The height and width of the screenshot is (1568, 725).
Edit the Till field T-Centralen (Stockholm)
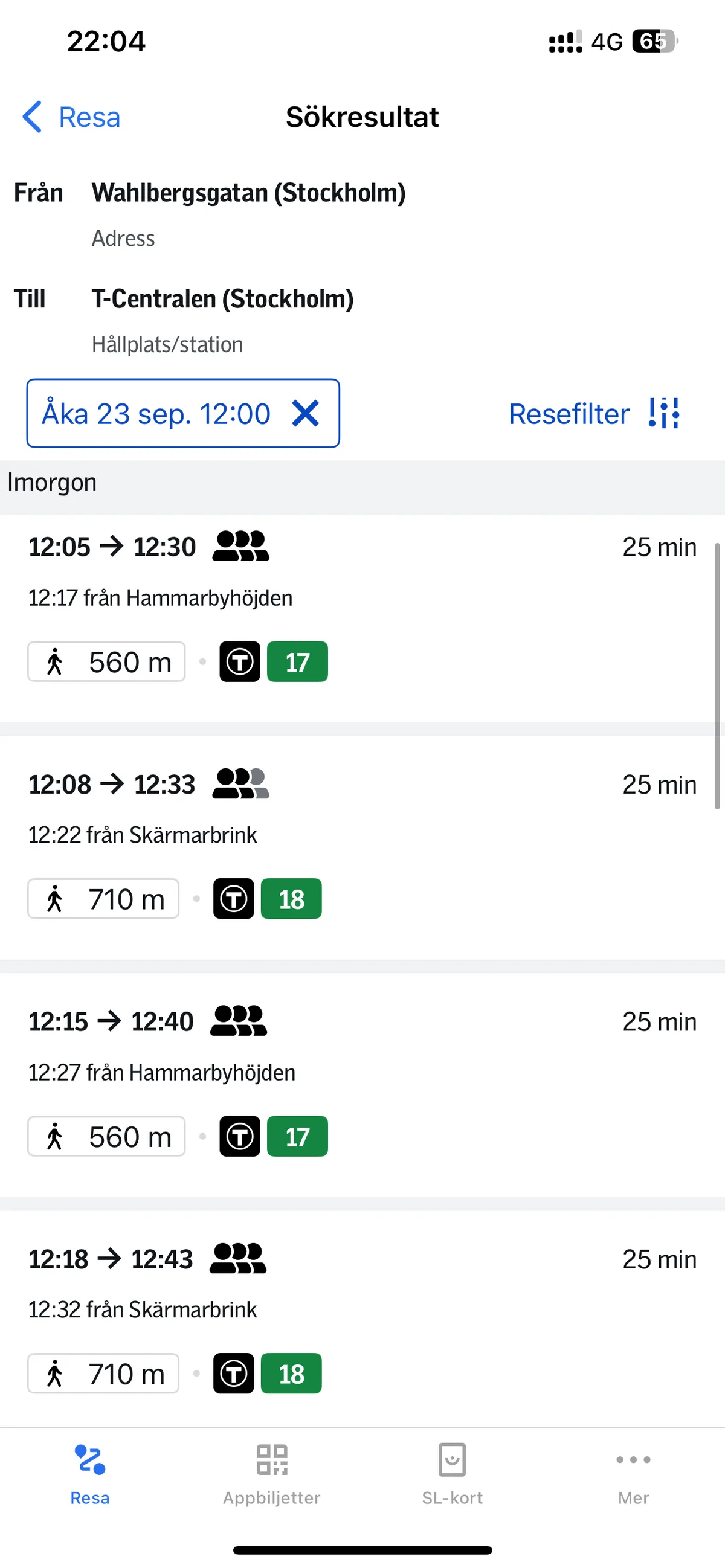[223, 300]
